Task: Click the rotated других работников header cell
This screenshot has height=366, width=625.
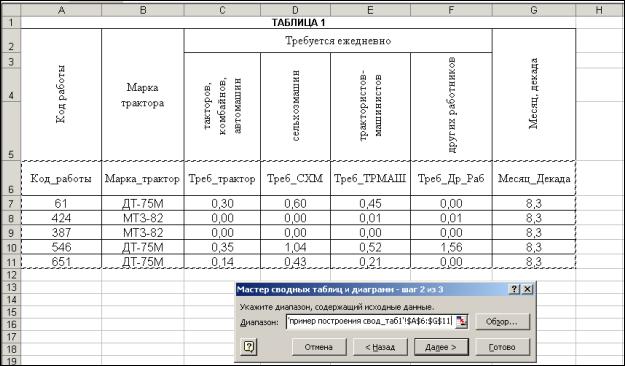Action: coord(451,106)
